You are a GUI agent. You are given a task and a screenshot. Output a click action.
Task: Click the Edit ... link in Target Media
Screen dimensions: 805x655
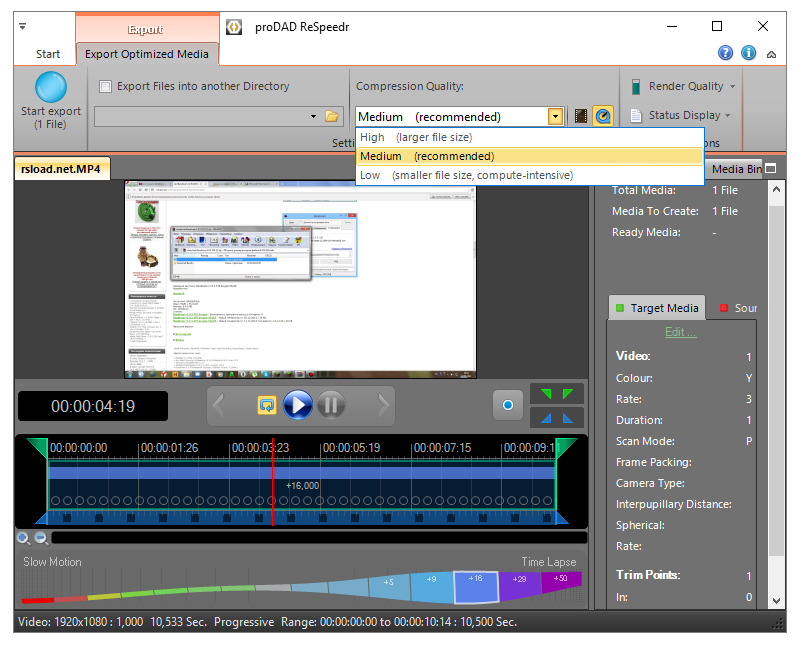(681, 332)
